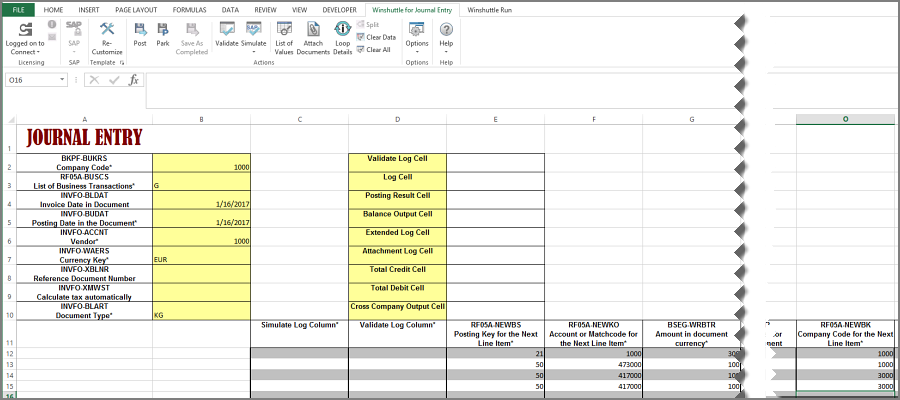Click the Validate icon

227,30
